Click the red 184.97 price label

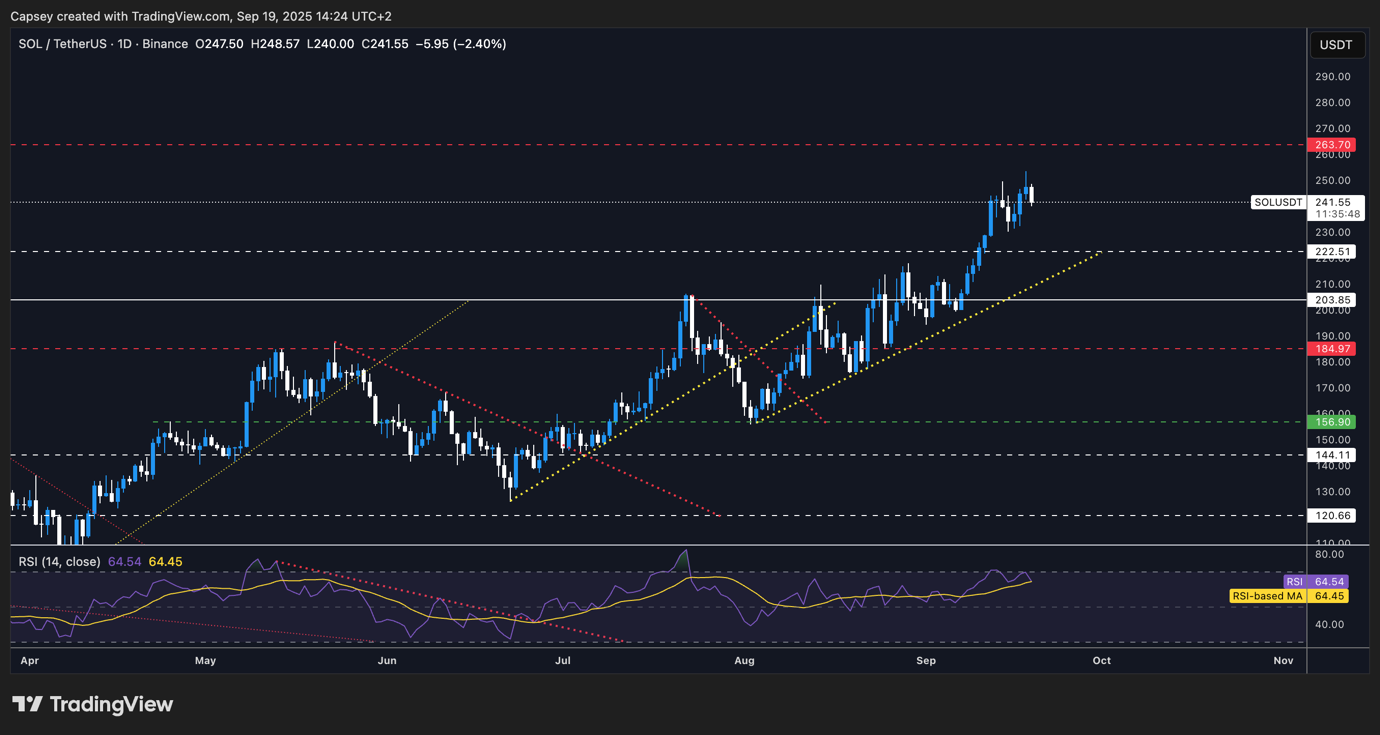tap(1331, 349)
